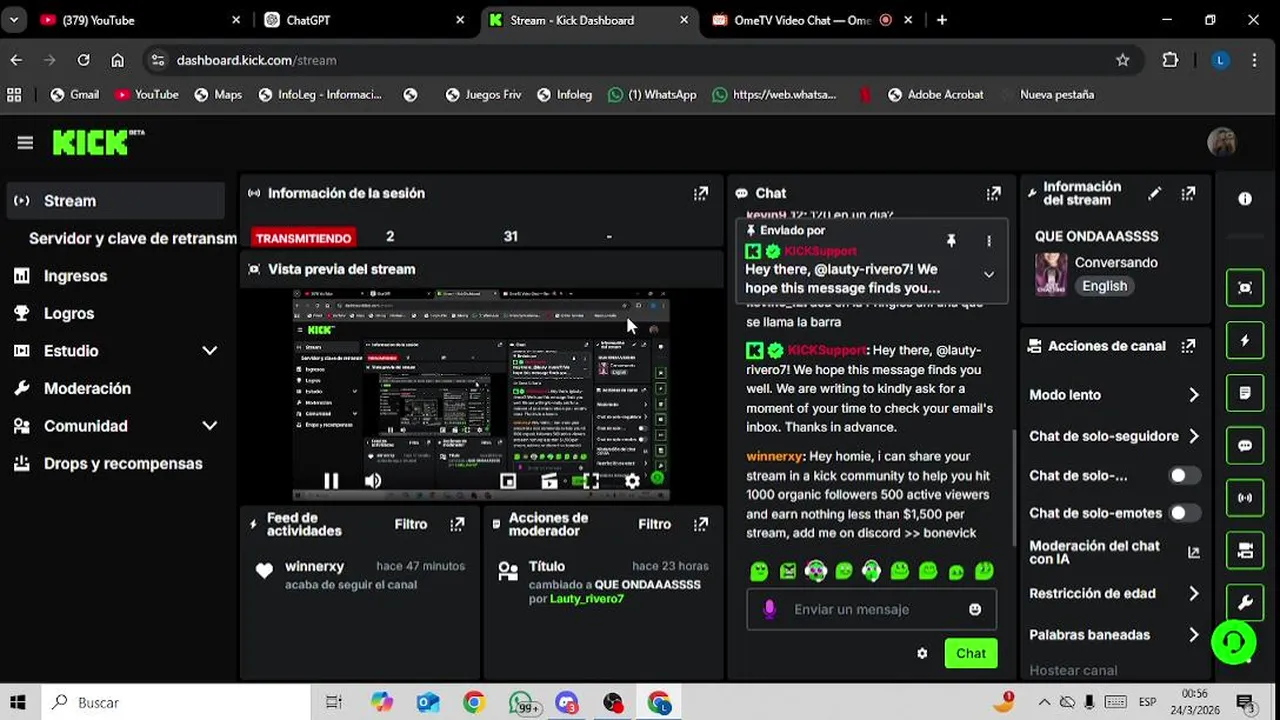The height and width of the screenshot is (720, 1280).
Task: Click Filtro in Acciones de moderador
Action: (655, 524)
